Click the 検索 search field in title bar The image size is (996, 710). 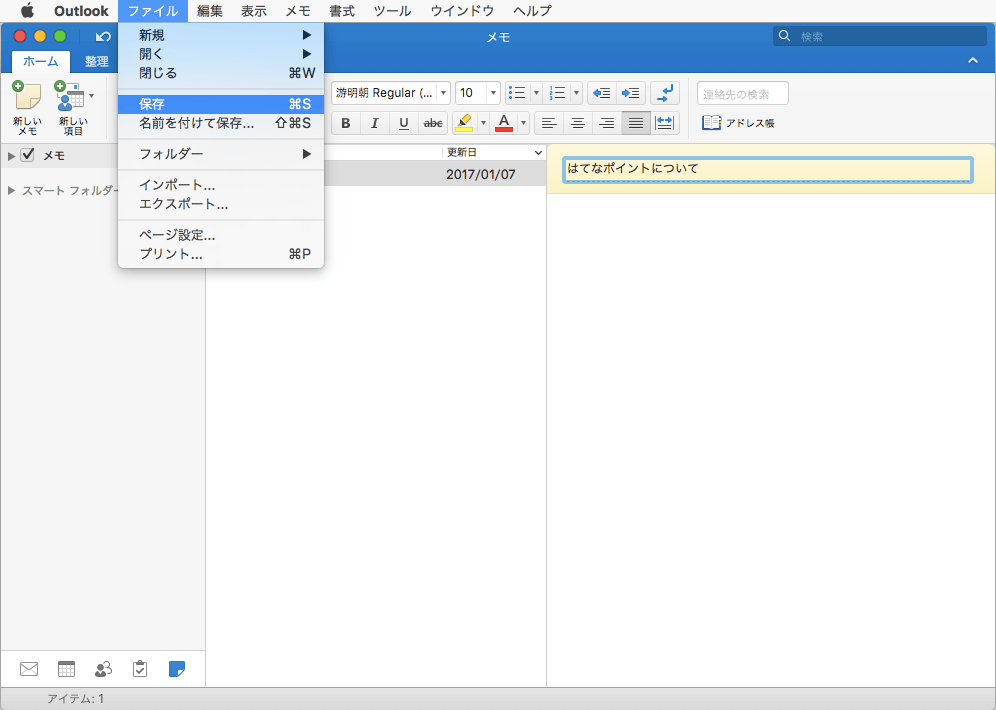(x=880, y=36)
